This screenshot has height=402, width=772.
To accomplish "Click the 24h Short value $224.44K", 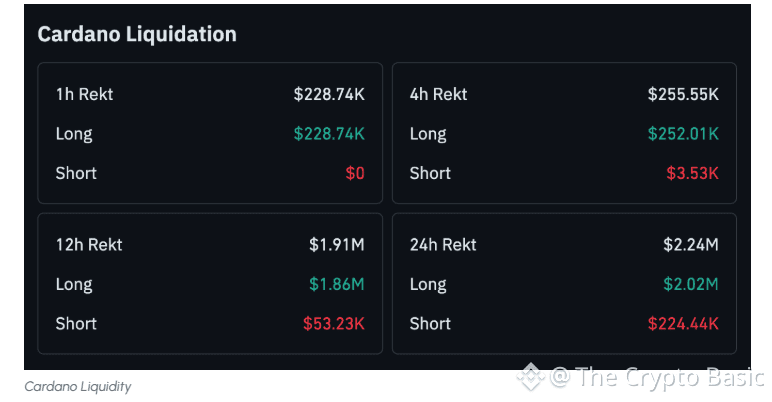I will pos(683,323).
